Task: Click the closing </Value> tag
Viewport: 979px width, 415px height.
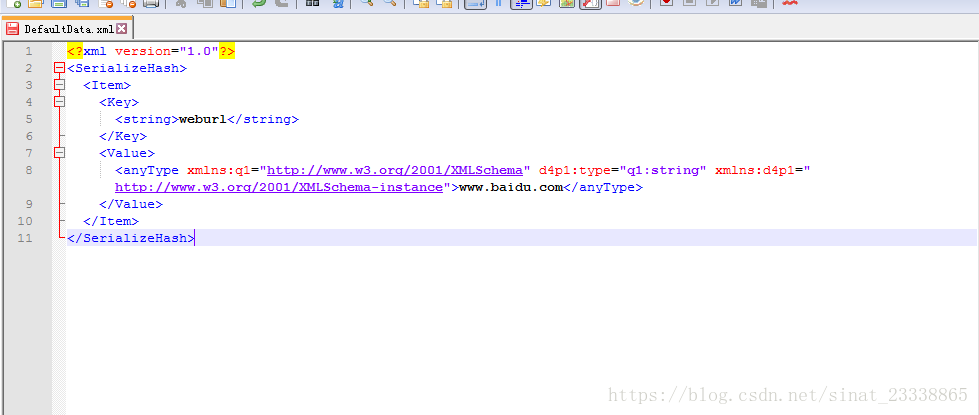Action: [131, 203]
